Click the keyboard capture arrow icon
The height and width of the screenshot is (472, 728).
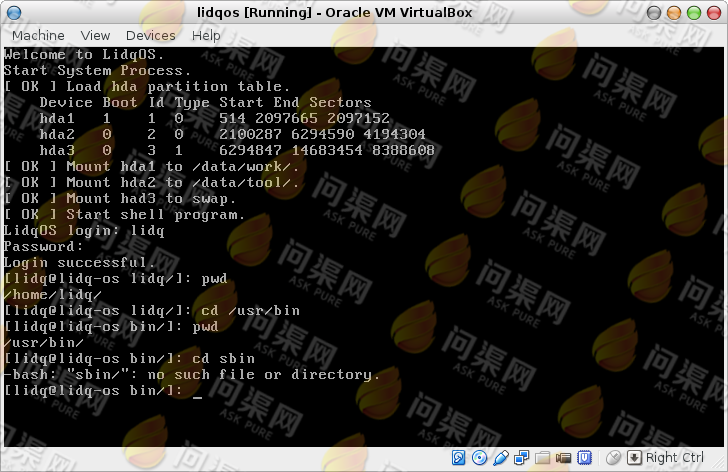(x=634, y=458)
